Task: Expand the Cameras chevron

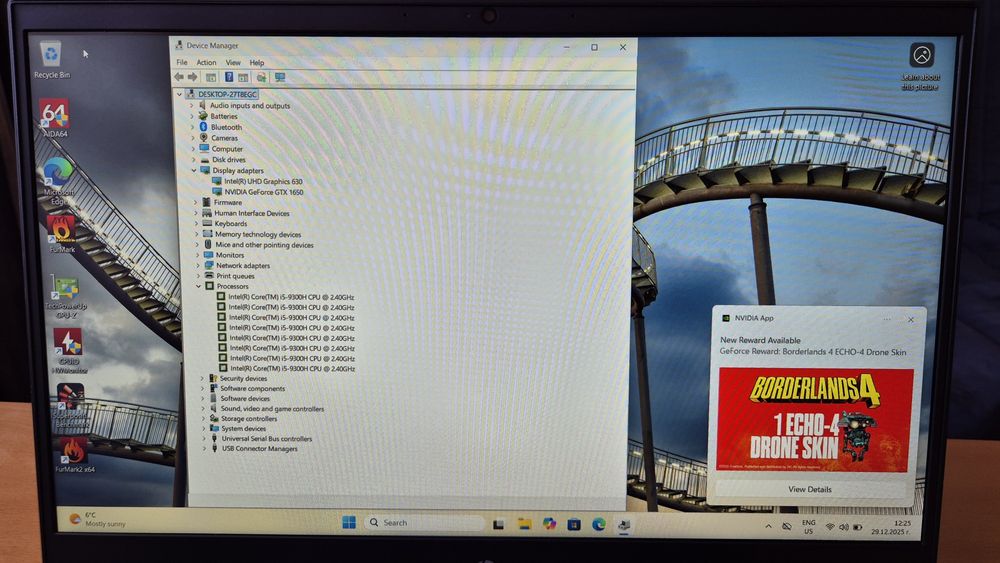Action: click(x=193, y=138)
